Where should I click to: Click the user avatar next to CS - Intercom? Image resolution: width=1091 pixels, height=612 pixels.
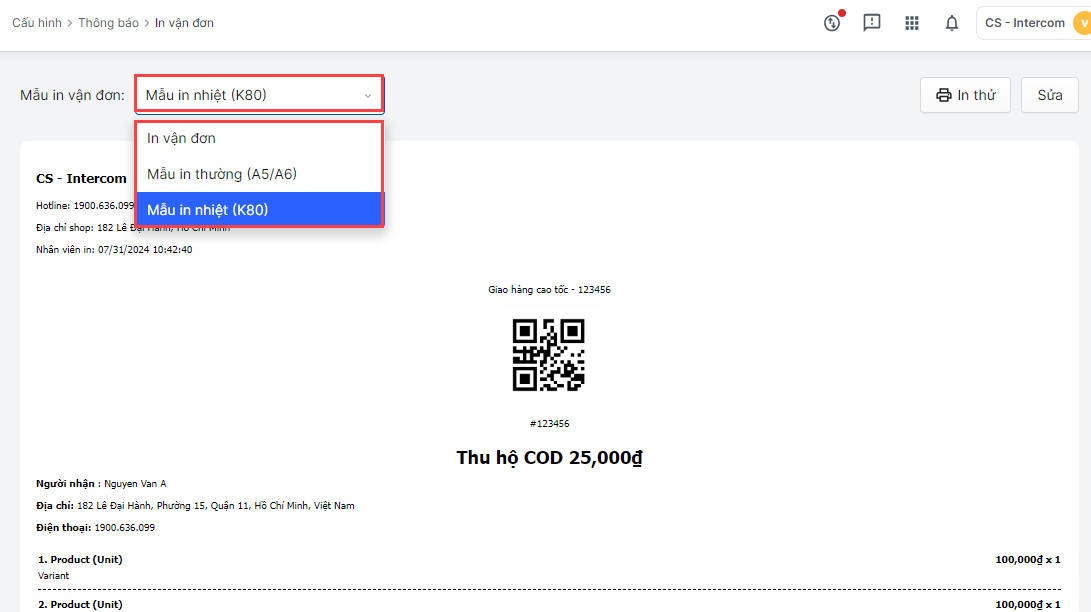[x=1082, y=23]
